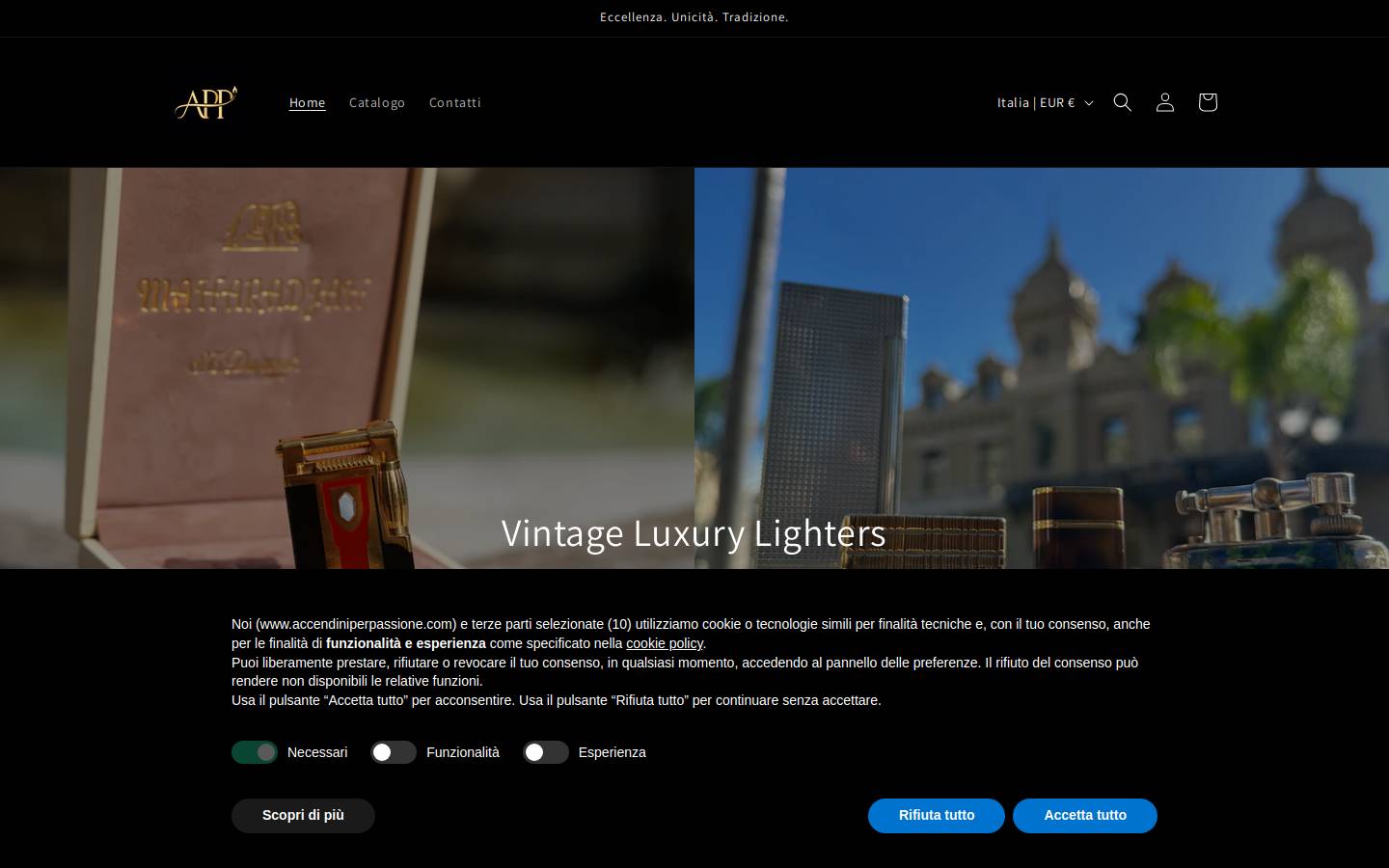Open the cookie policy link
This screenshot has height=868, width=1389.
point(665,643)
